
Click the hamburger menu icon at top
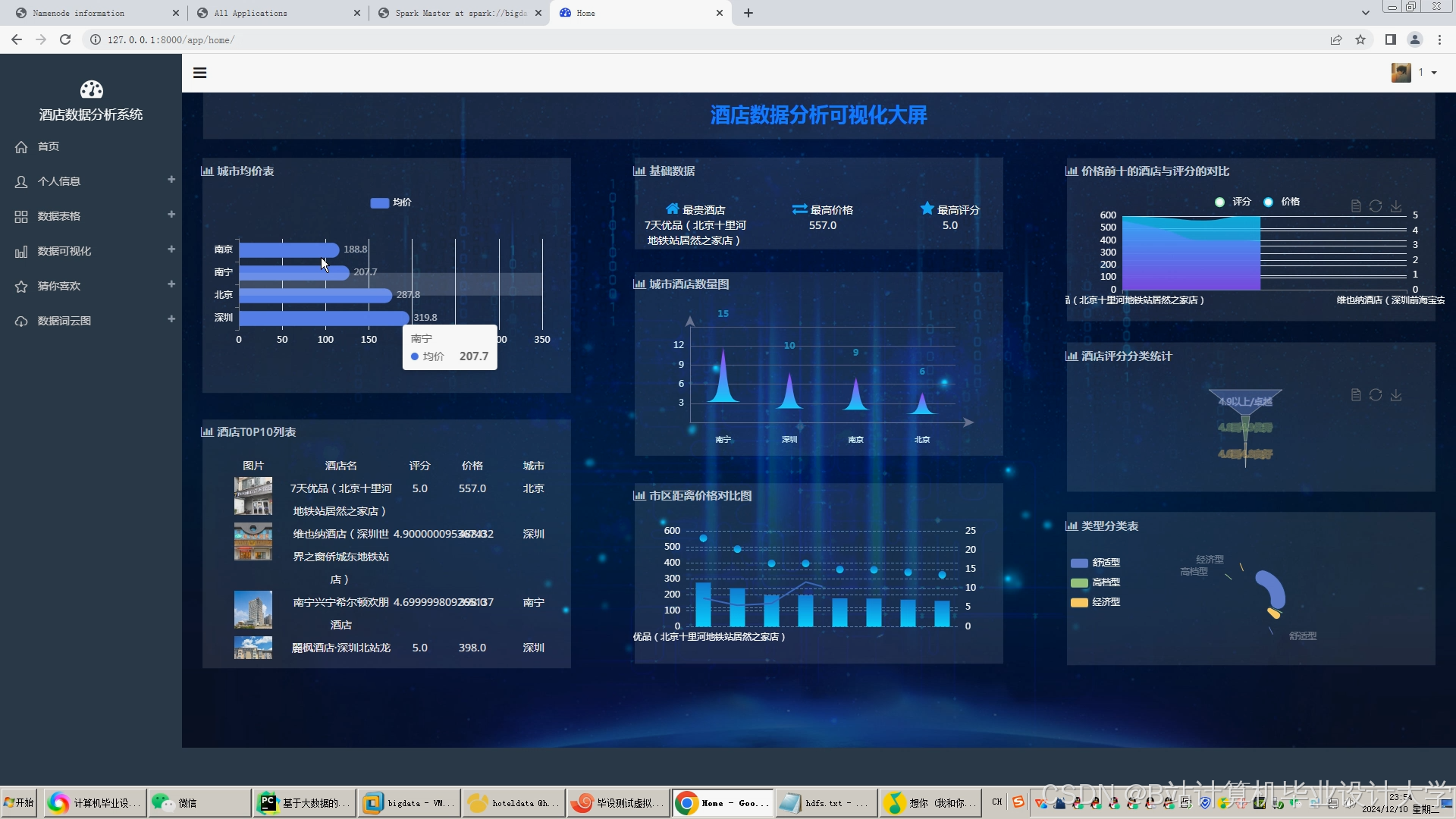[x=199, y=72]
